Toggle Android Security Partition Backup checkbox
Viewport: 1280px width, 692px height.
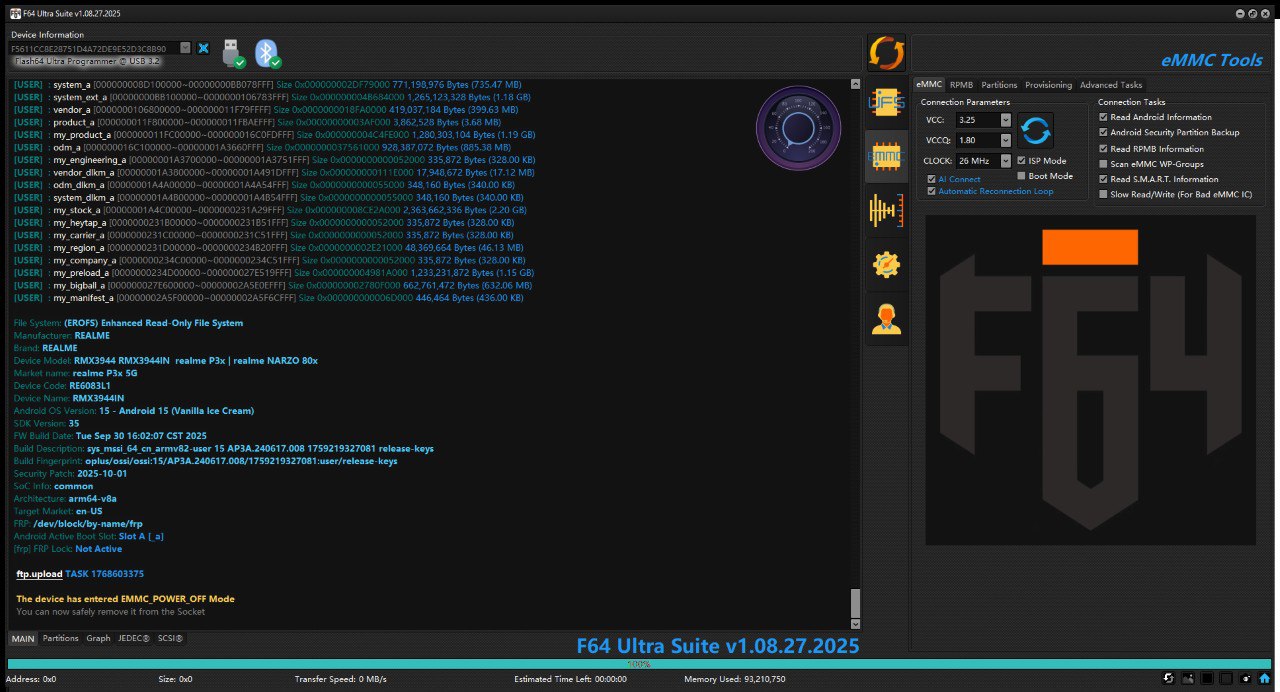point(1103,132)
